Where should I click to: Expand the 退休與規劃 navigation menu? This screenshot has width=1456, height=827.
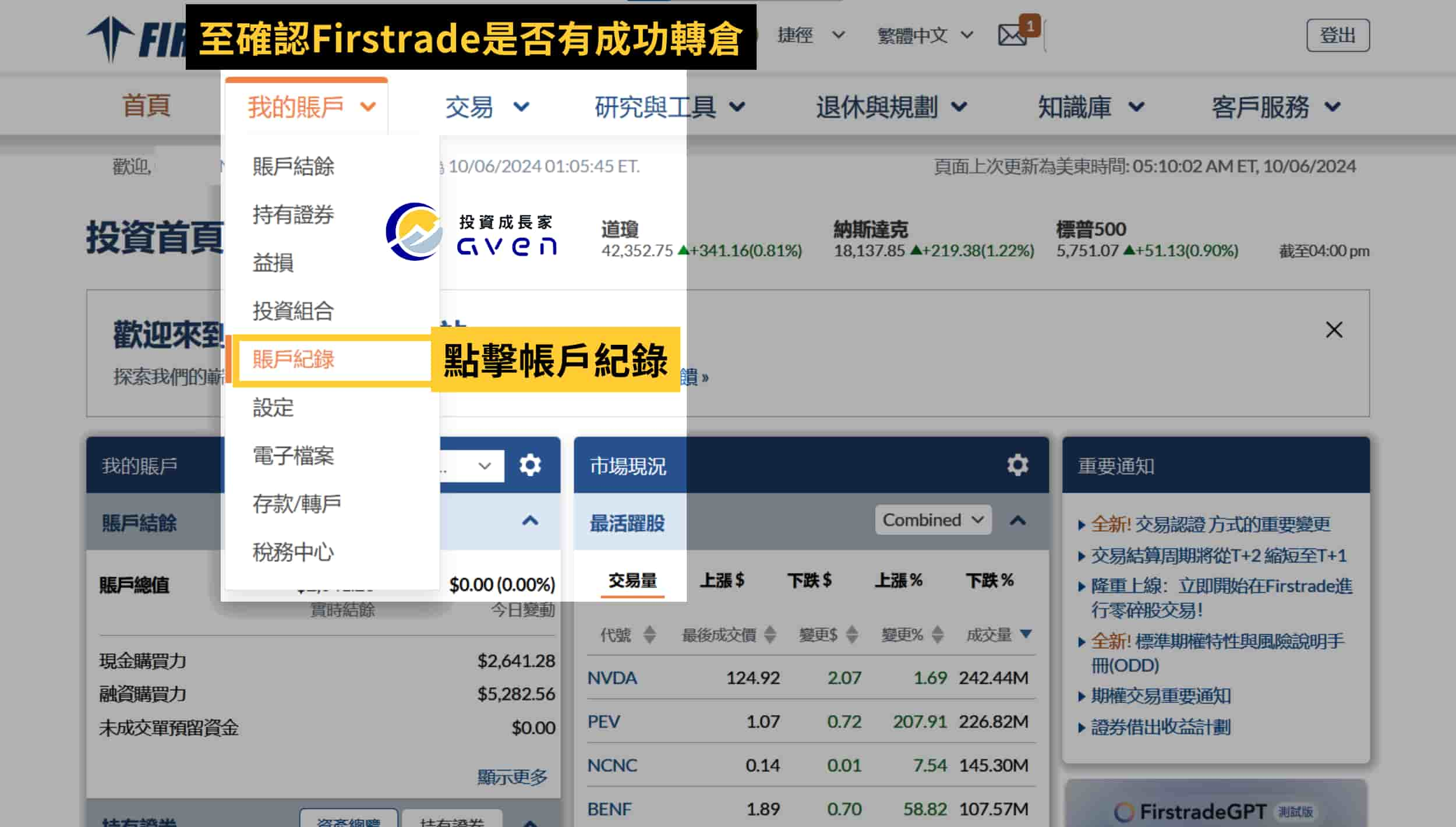click(892, 107)
